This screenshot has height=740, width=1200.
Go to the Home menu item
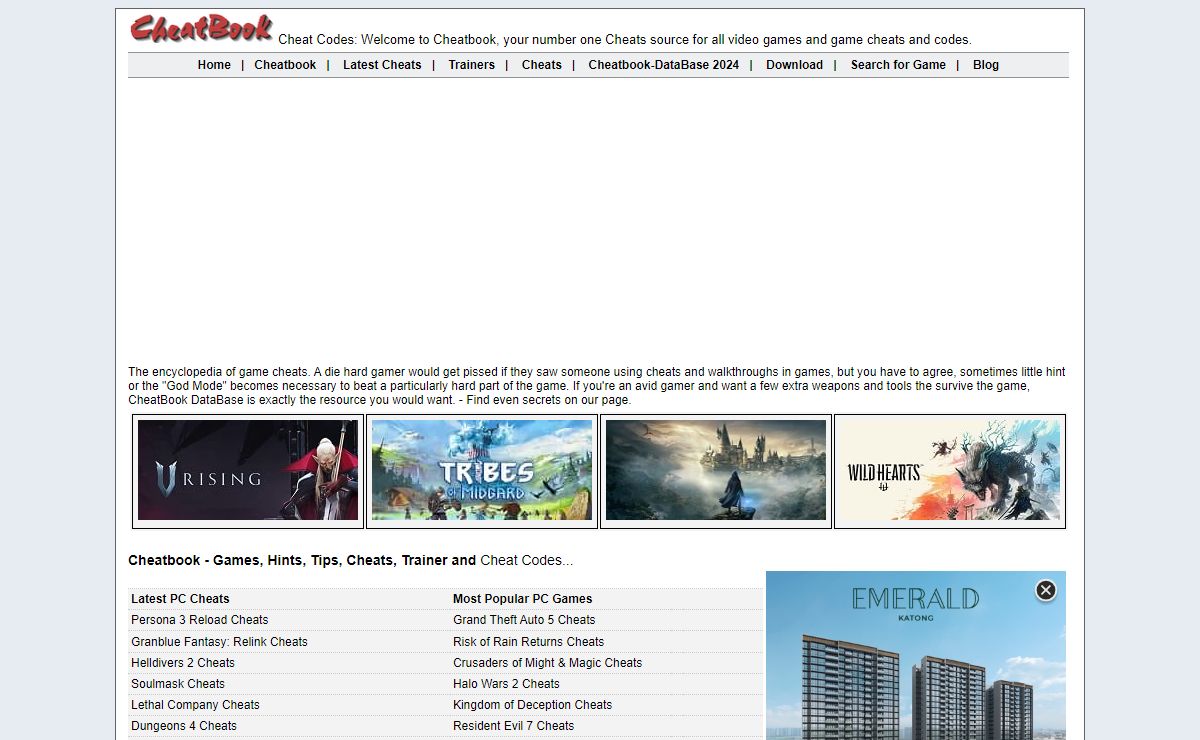pyautogui.click(x=214, y=65)
